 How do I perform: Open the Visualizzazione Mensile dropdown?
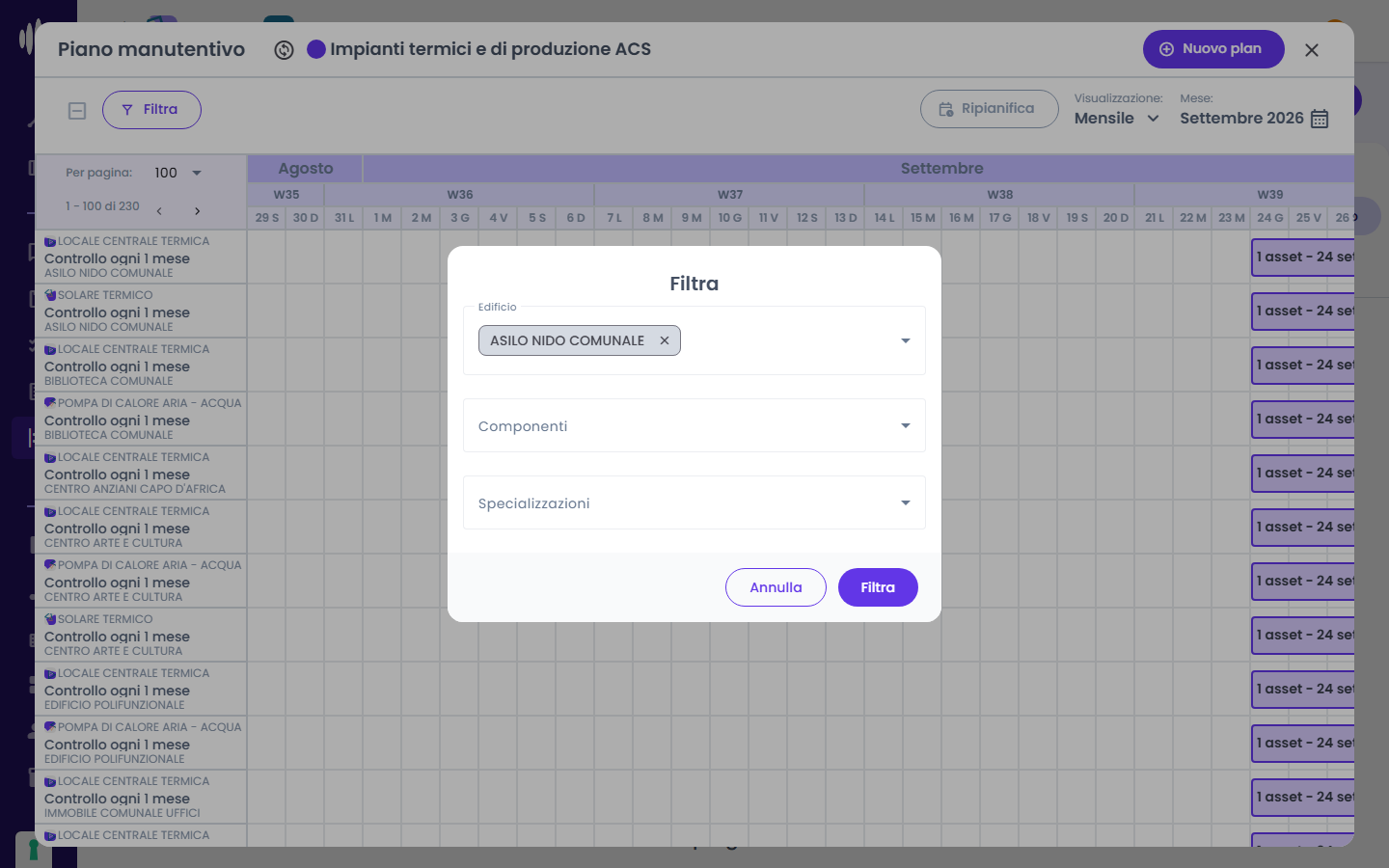1117,118
